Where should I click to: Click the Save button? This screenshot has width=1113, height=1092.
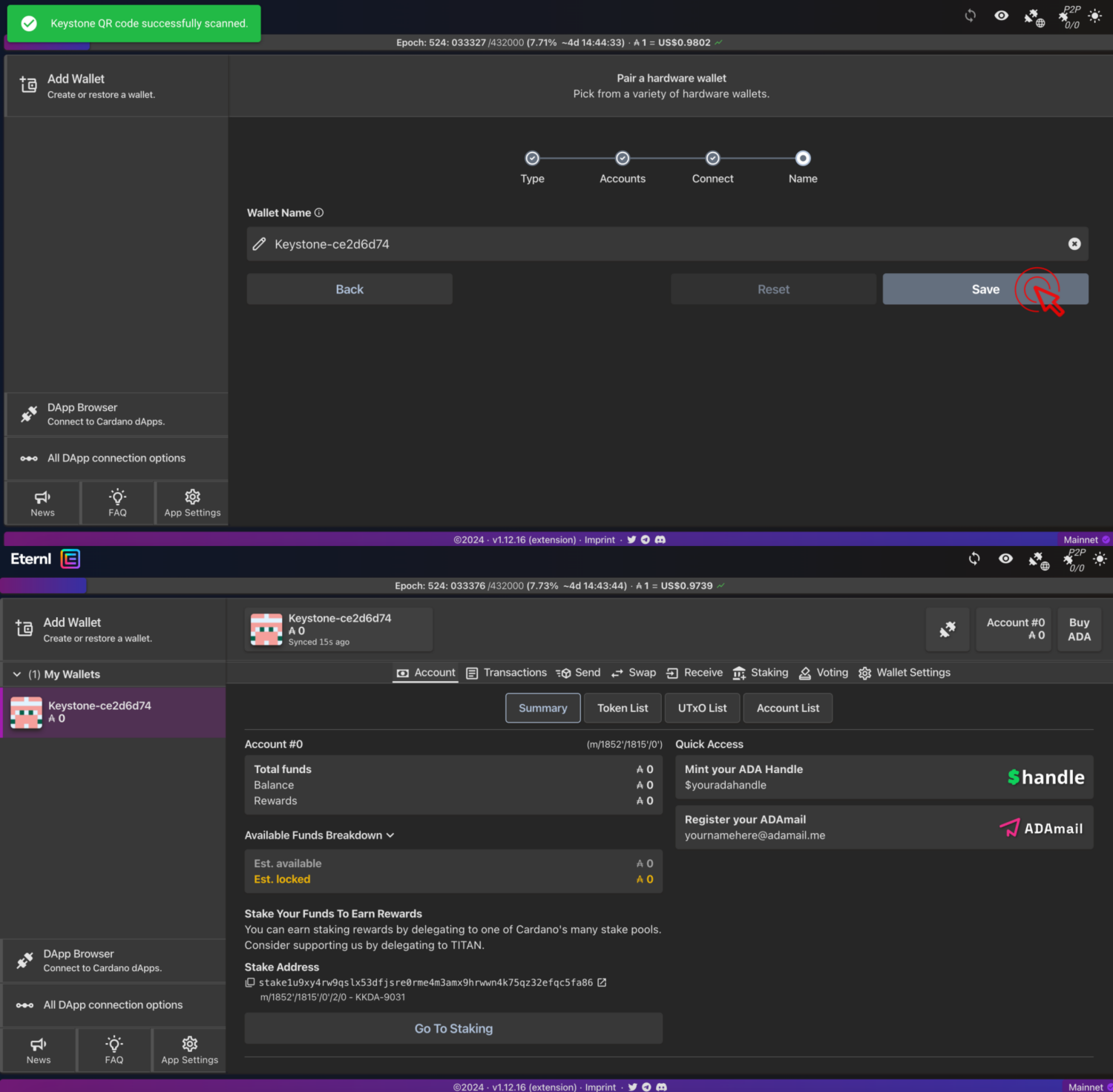(x=985, y=289)
